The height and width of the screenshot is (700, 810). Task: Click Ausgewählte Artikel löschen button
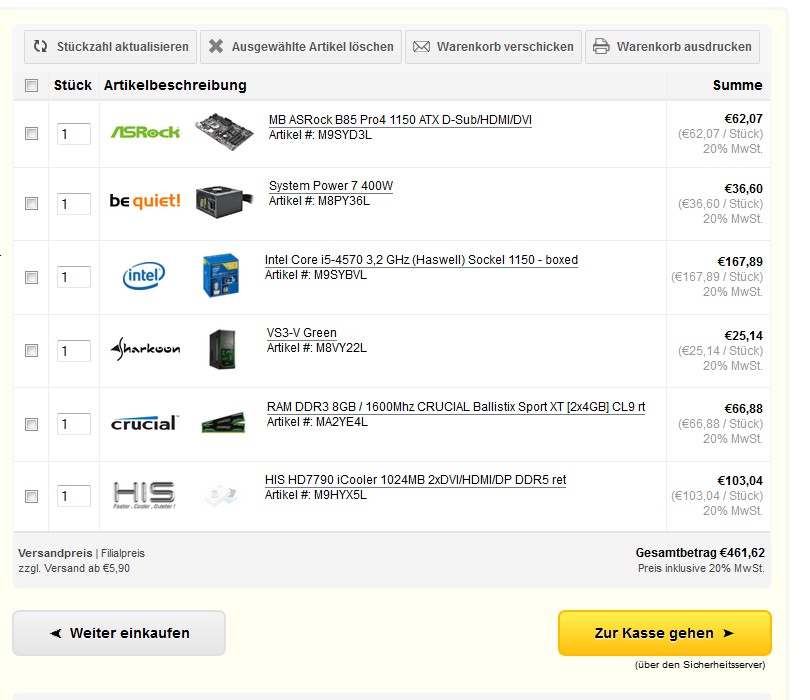point(301,47)
